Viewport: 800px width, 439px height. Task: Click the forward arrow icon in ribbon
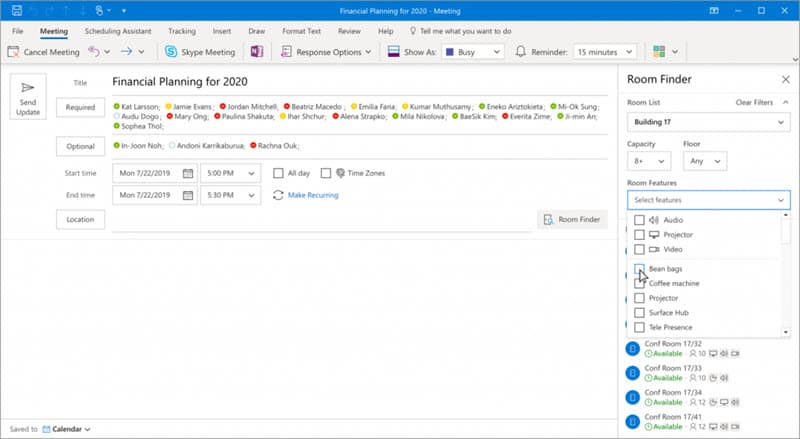[x=127, y=52]
